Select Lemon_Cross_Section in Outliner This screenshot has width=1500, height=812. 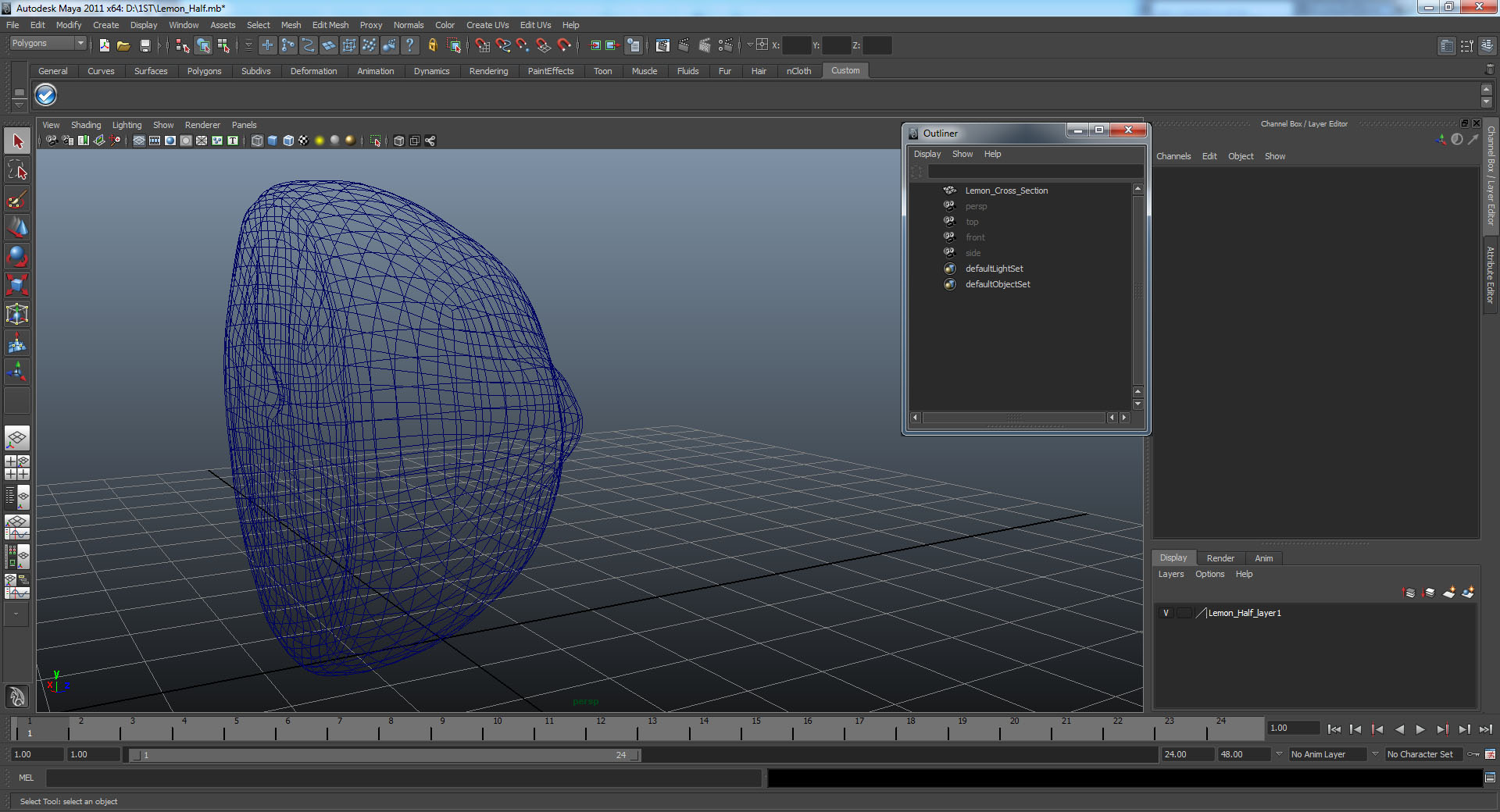[1006, 191]
